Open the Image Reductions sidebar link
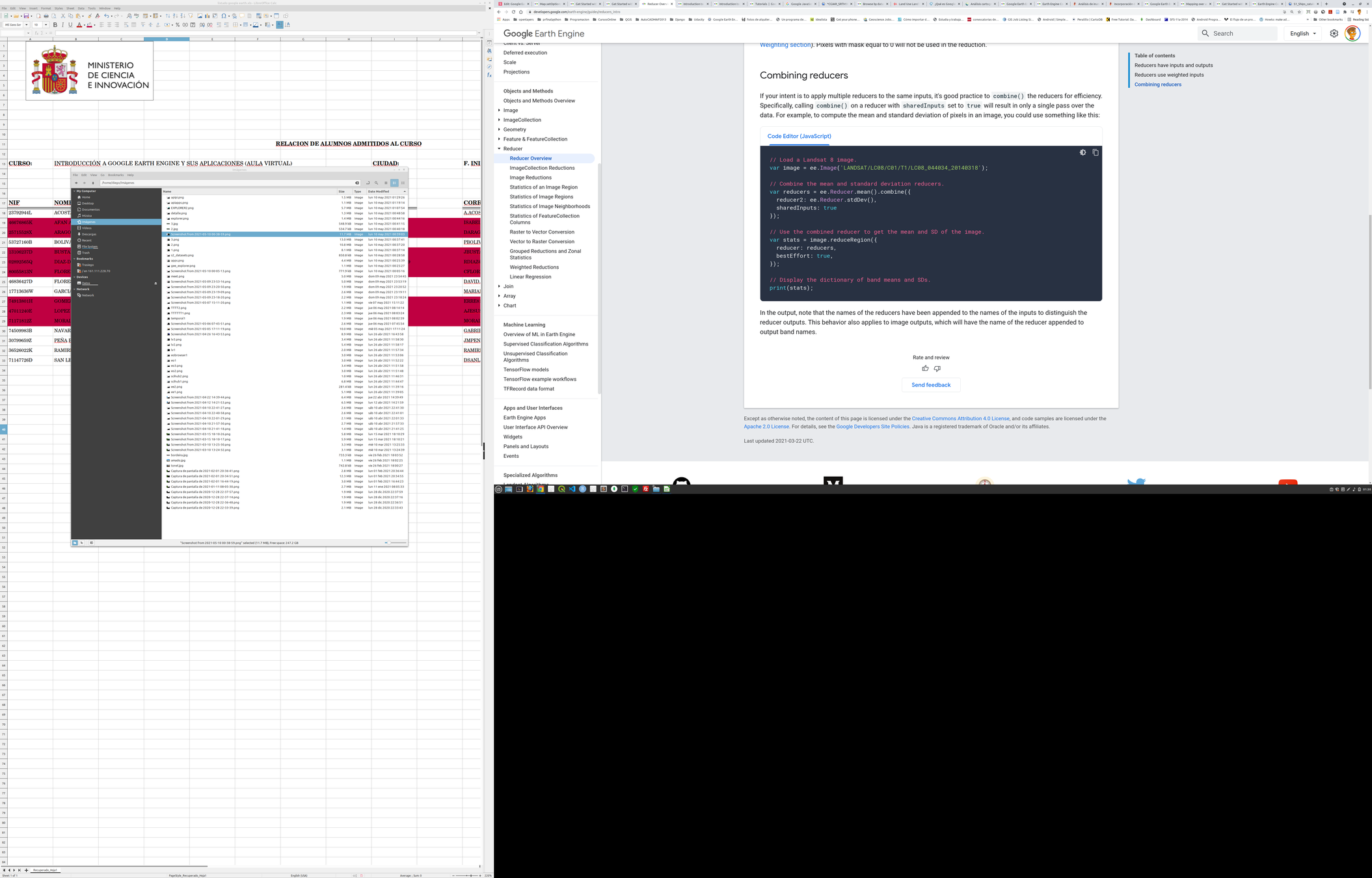1372x878 pixels. coord(530,178)
